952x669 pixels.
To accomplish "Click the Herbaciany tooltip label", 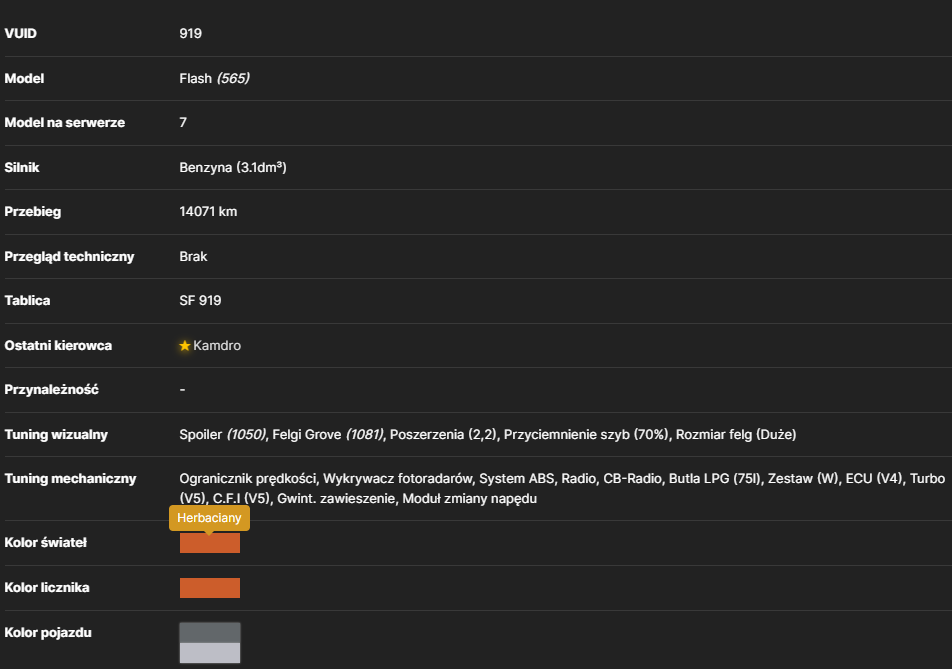I will click(x=209, y=518).
